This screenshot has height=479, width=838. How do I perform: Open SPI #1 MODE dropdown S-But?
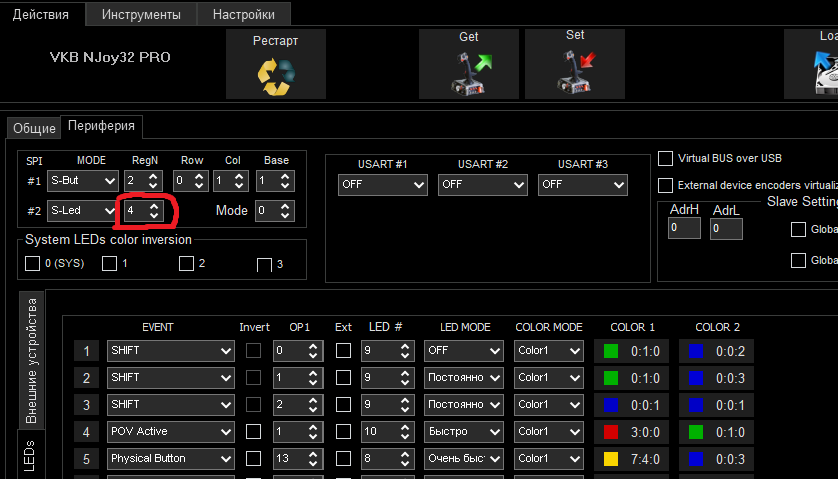coord(83,181)
